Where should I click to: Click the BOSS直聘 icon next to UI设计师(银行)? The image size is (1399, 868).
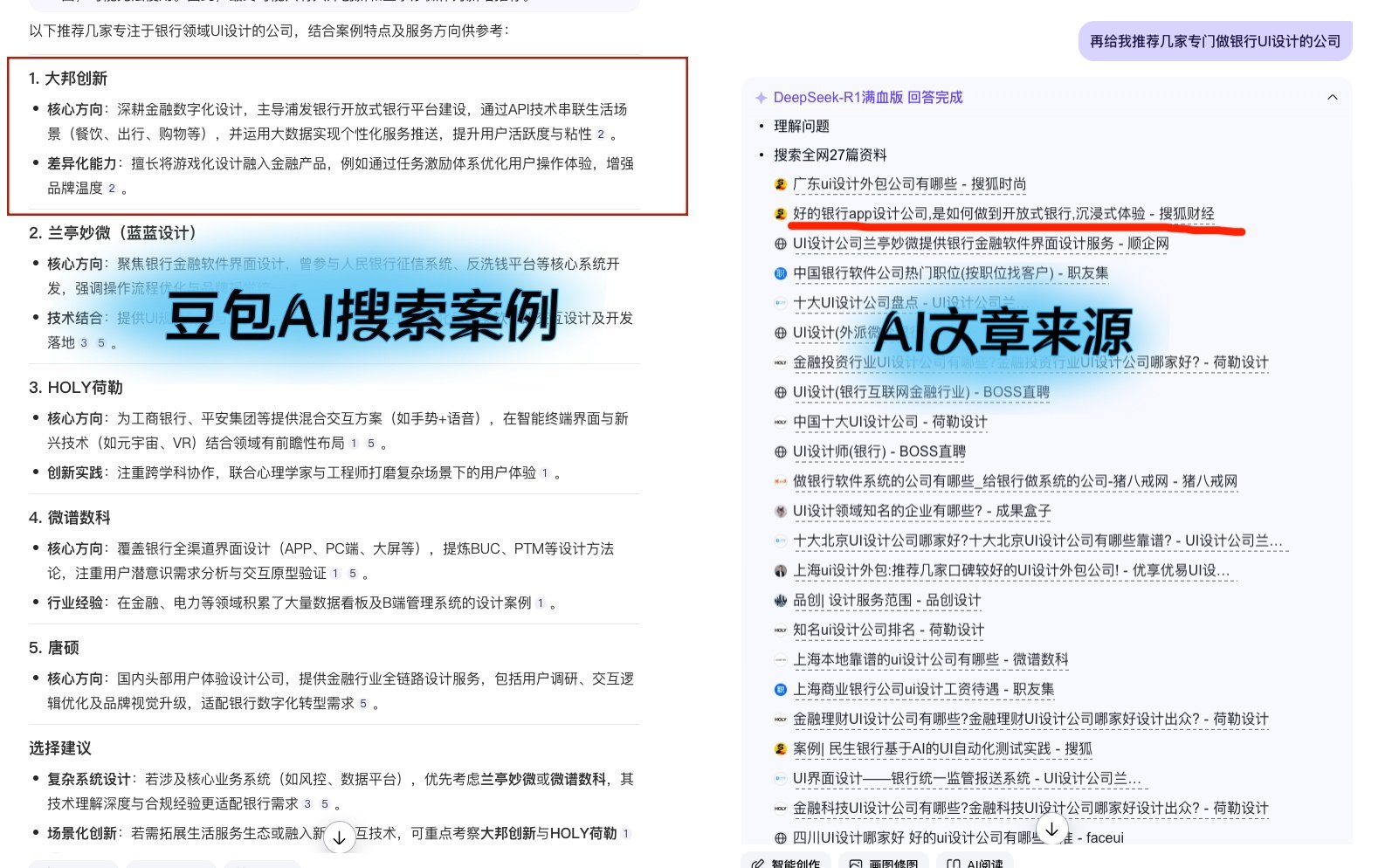pos(779,451)
